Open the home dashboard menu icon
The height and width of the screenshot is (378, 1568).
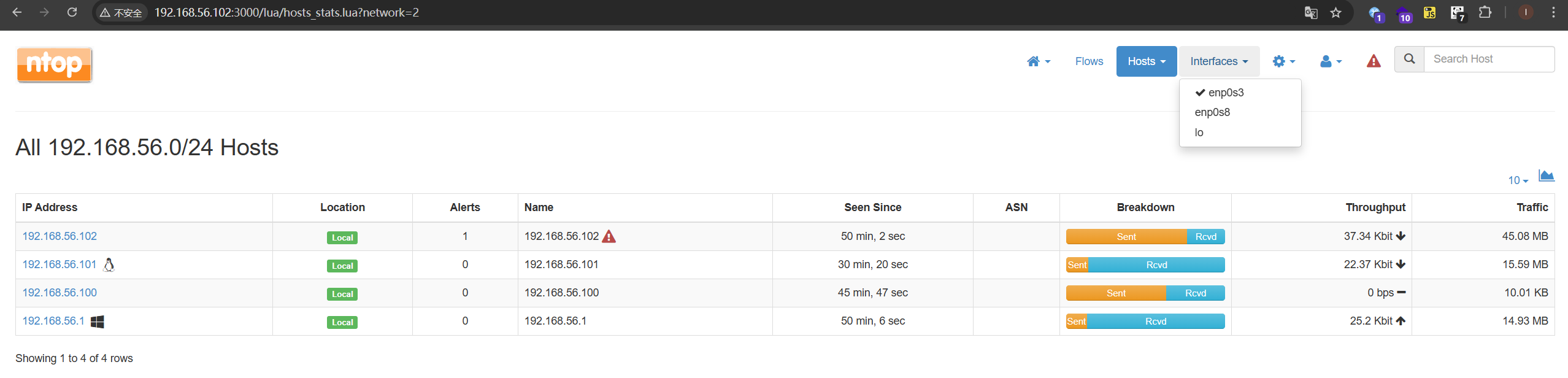tap(1038, 61)
